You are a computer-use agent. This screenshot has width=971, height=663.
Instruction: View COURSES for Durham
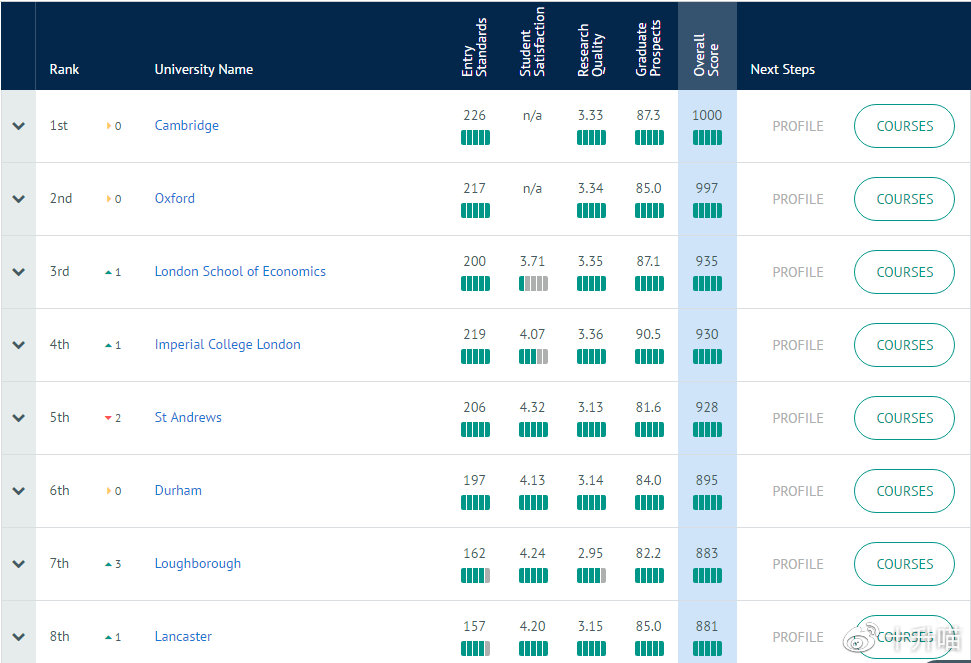(x=904, y=492)
